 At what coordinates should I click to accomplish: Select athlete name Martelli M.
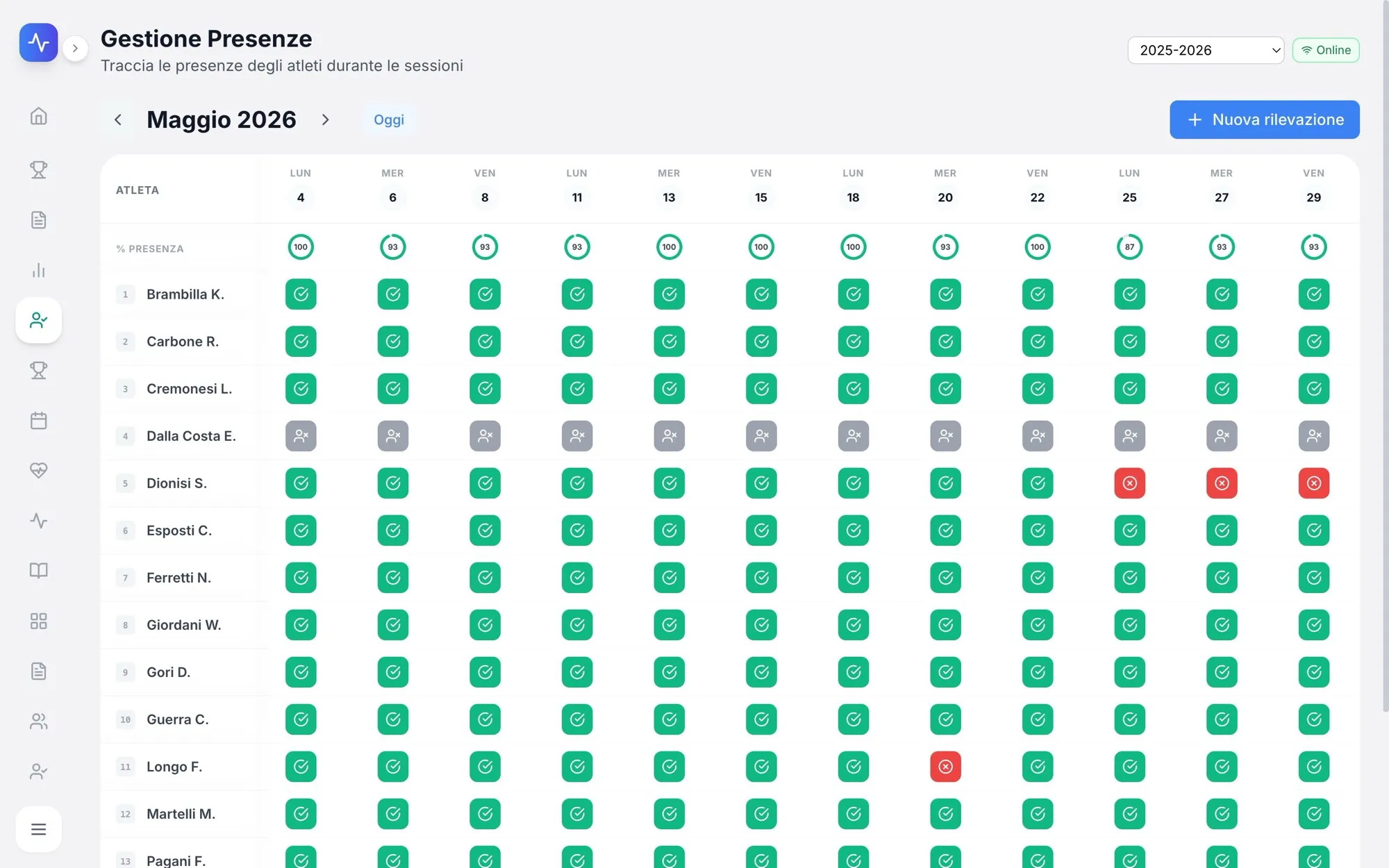coord(181,814)
